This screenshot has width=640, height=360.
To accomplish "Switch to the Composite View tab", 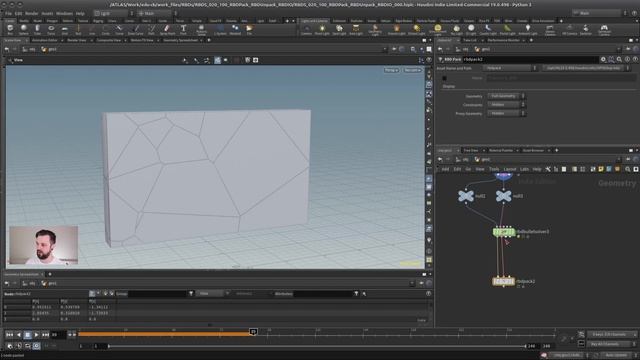I will [x=109, y=40].
